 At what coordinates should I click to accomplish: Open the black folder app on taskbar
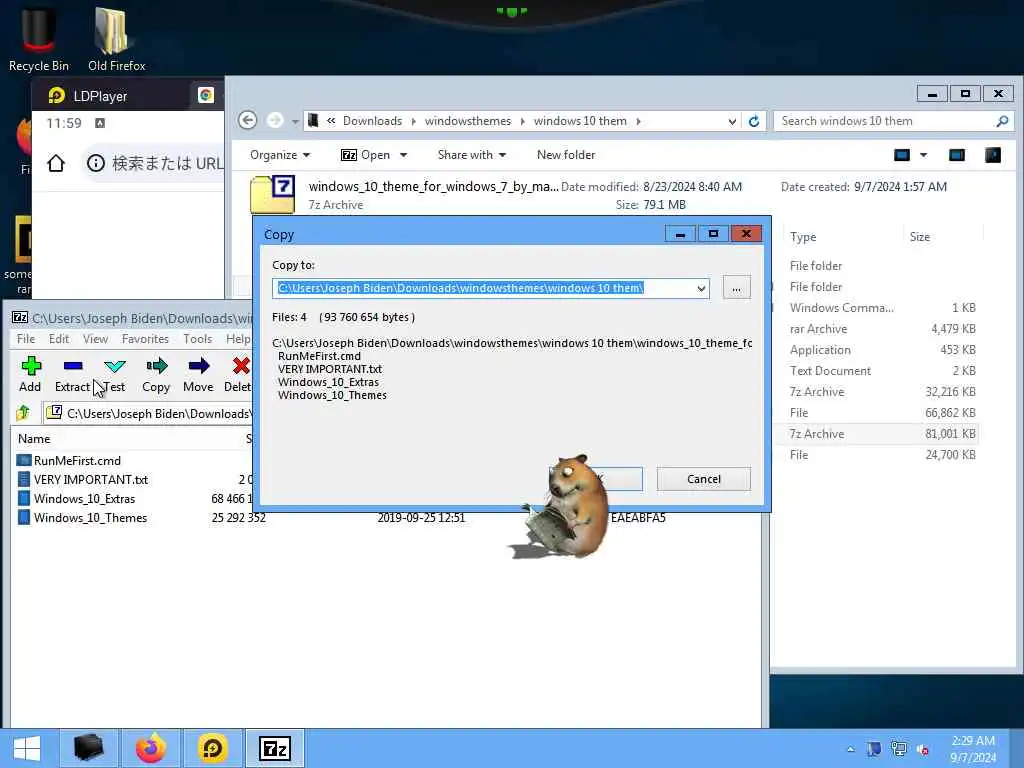click(x=89, y=748)
